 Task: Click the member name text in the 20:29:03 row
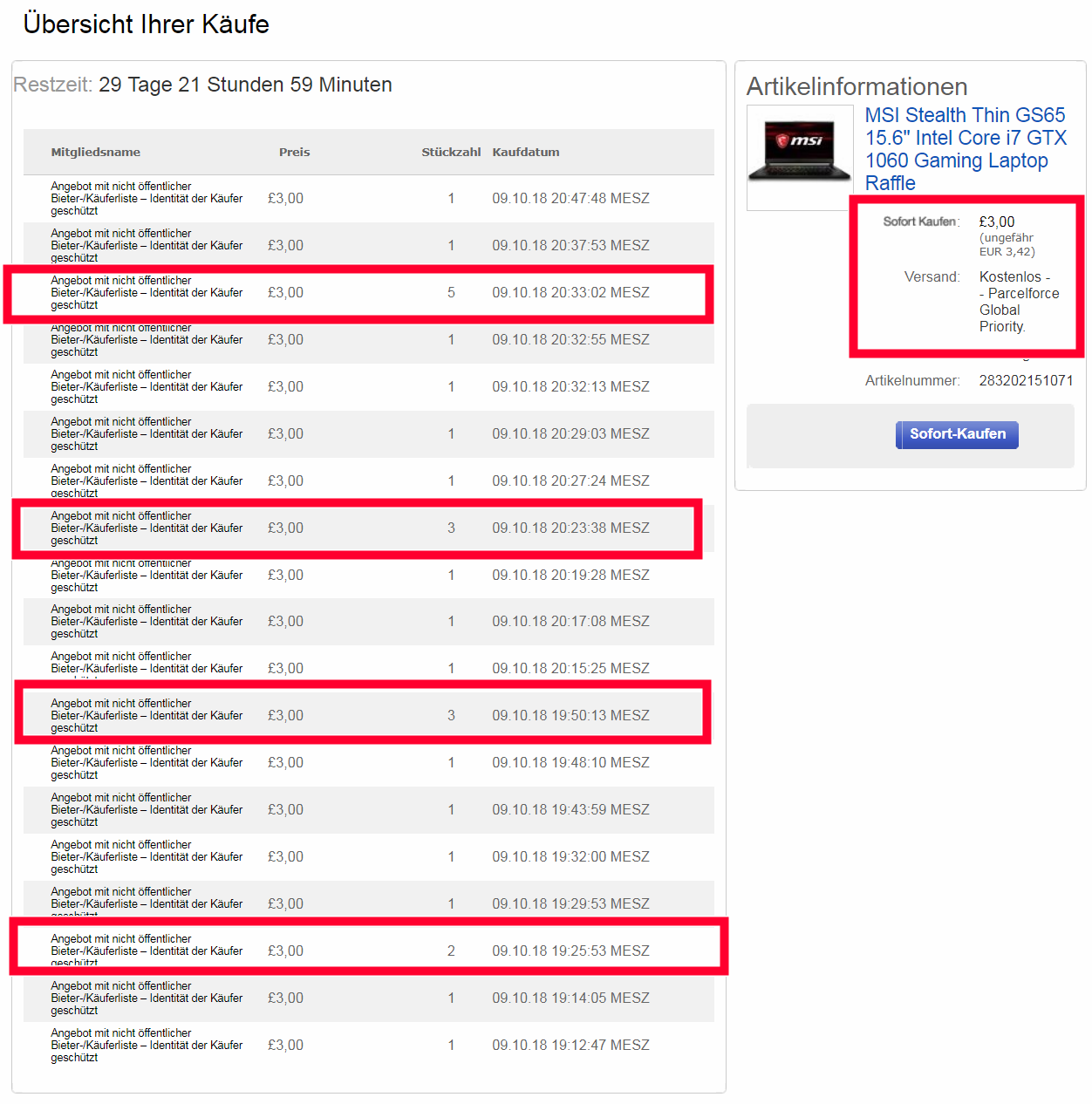(x=147, y=433)
